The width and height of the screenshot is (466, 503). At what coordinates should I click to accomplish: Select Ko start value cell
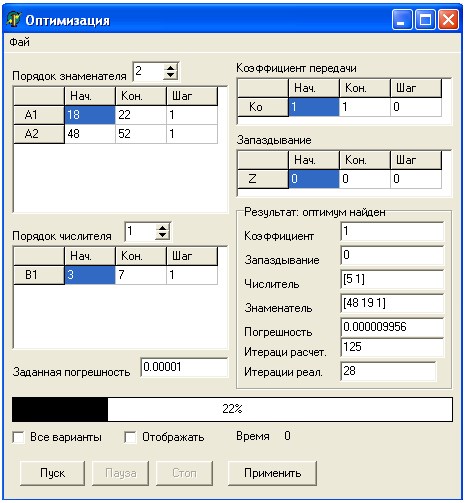click(x=314, y=107)
